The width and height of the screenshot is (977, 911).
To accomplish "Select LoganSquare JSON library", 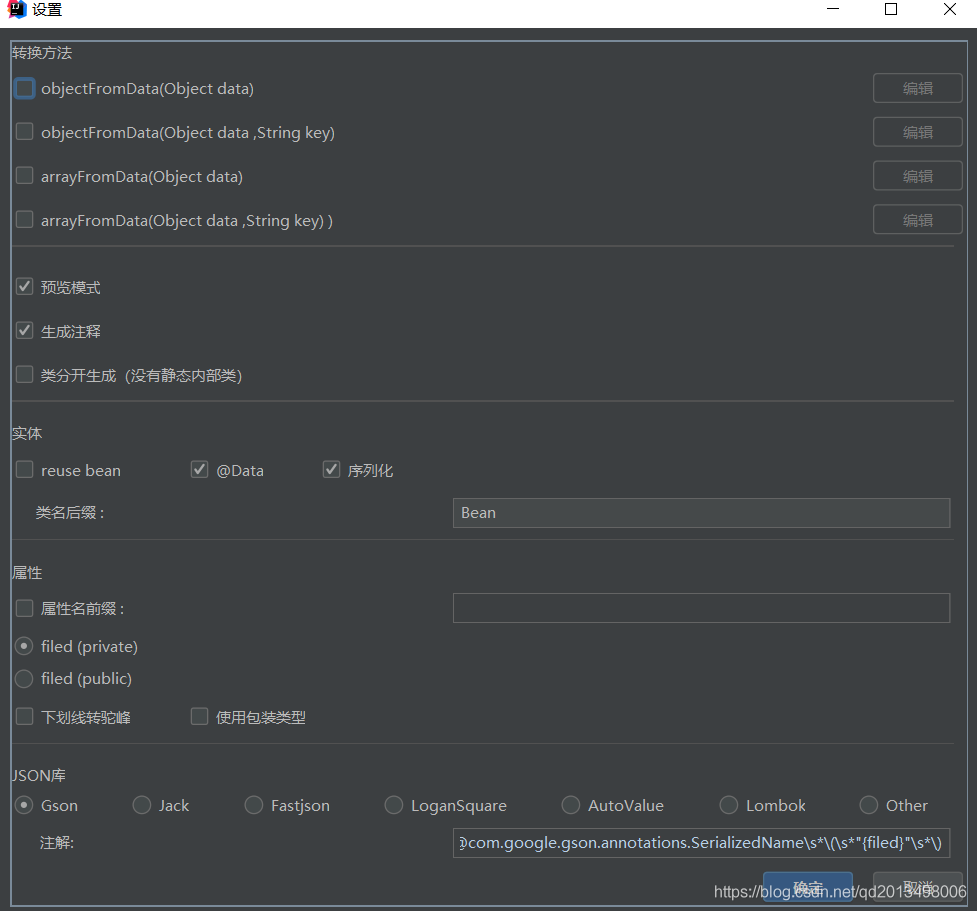I will pyautogui.click(x=394, y=805).
